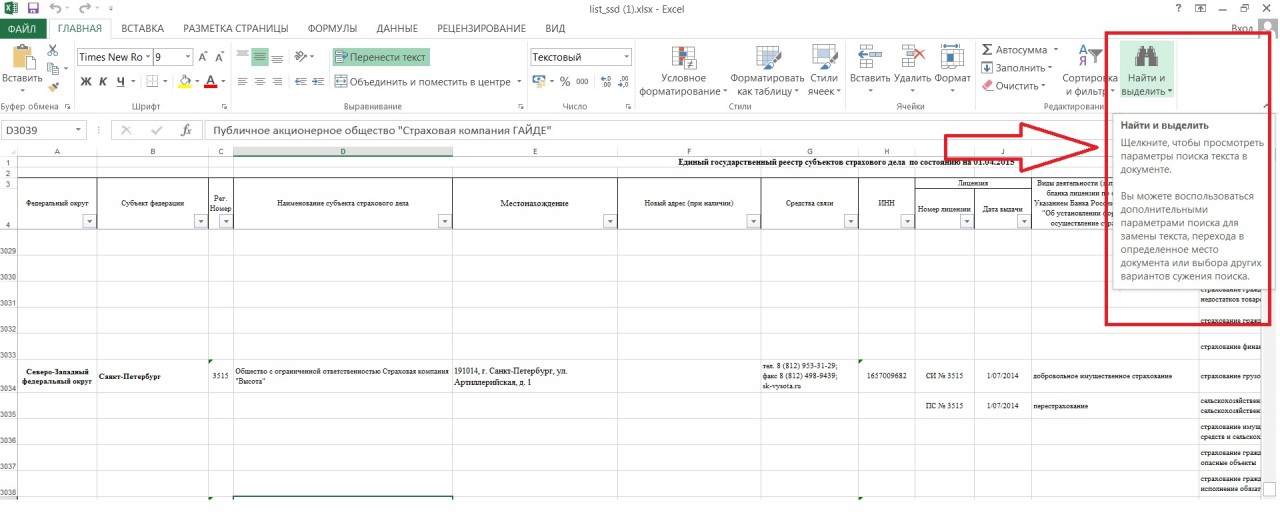The image size is (1280, 531).
Task: Open filter dropdown for Федеральный округ column
Action: (88, 222)
